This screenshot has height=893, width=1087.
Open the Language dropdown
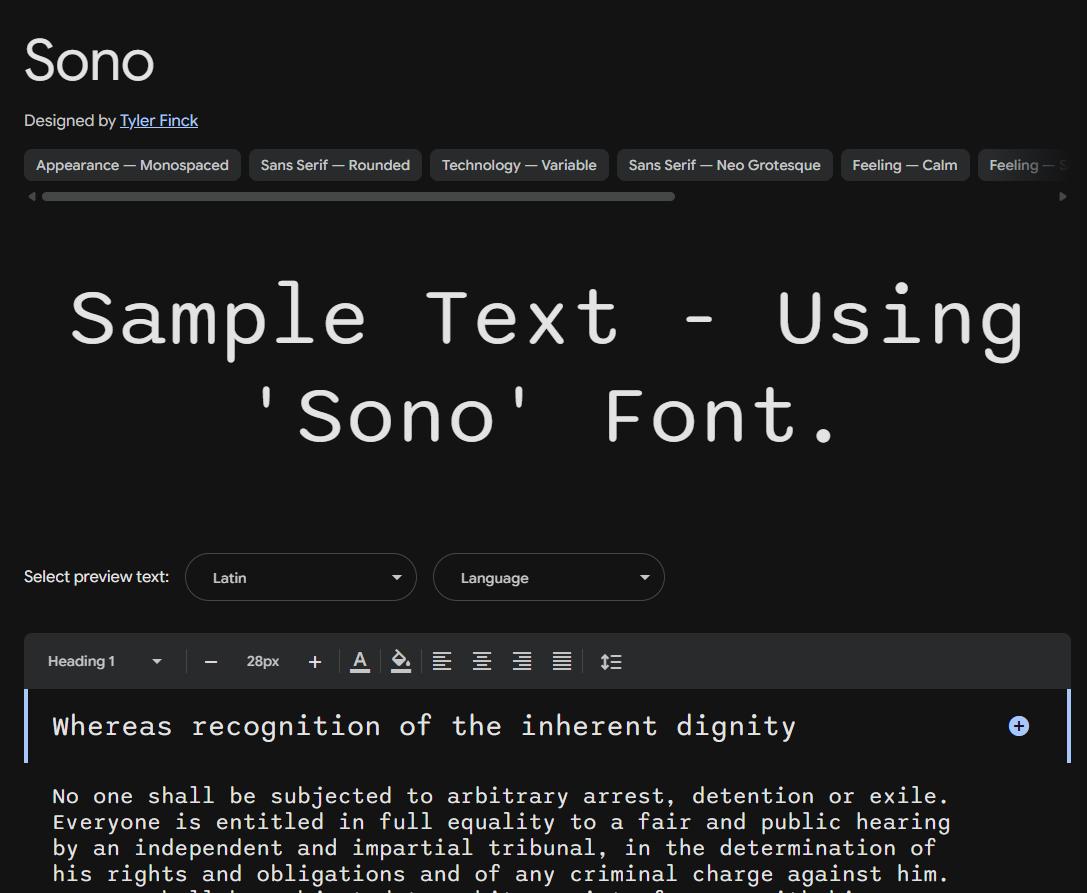(548, 577)
